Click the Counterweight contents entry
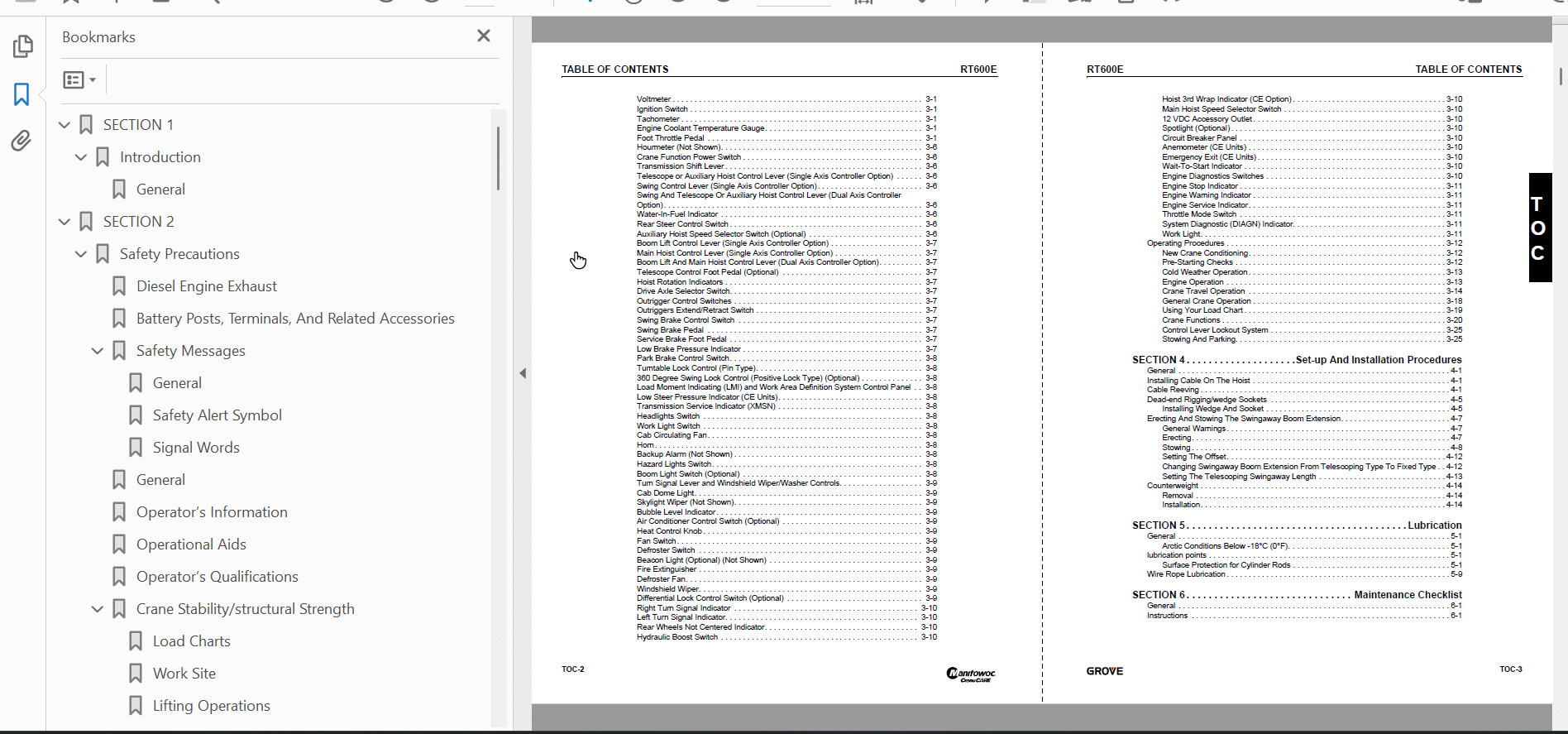 (1304, 486)
